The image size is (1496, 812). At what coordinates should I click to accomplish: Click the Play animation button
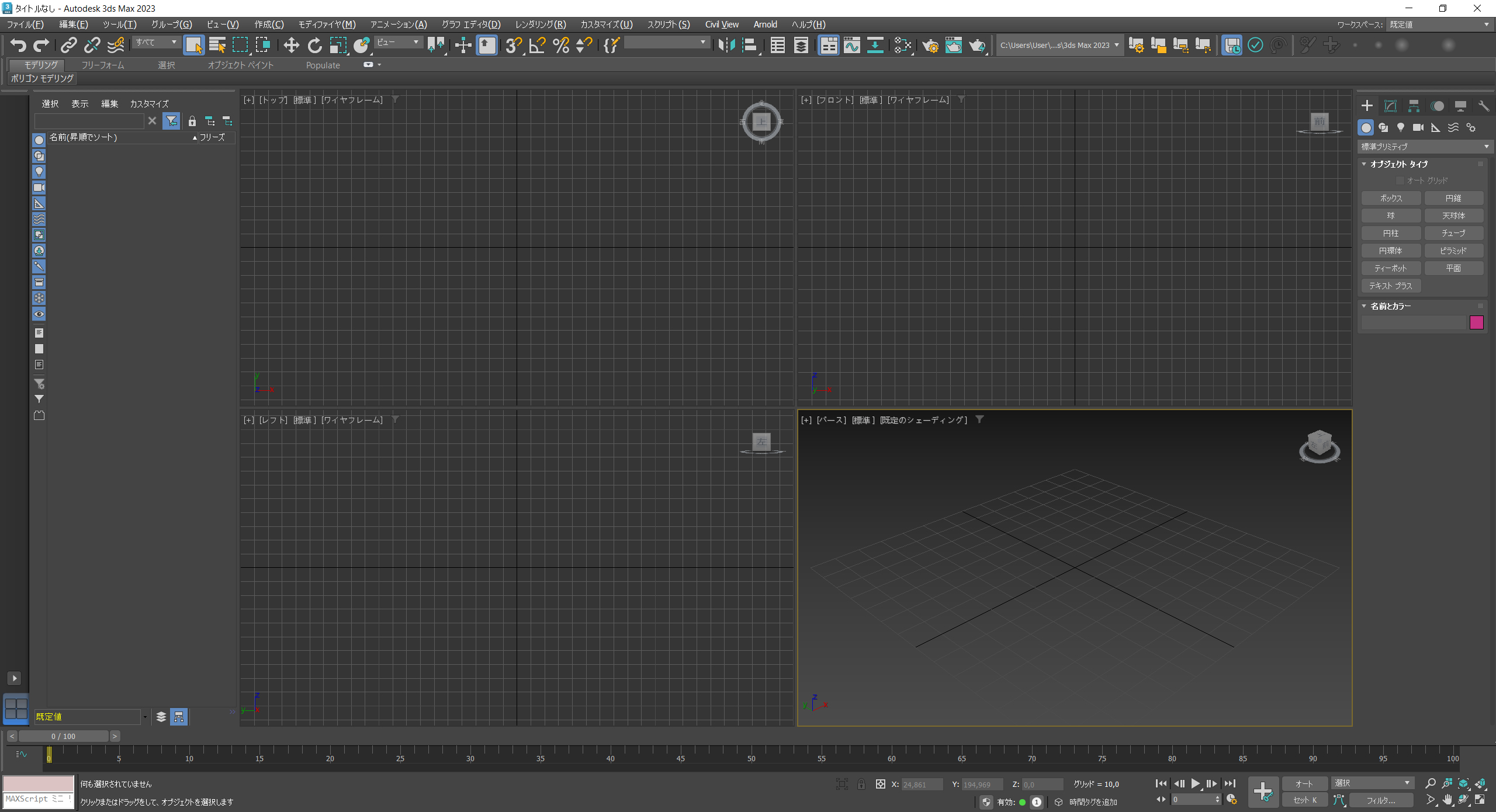(x=1195, y=783)
